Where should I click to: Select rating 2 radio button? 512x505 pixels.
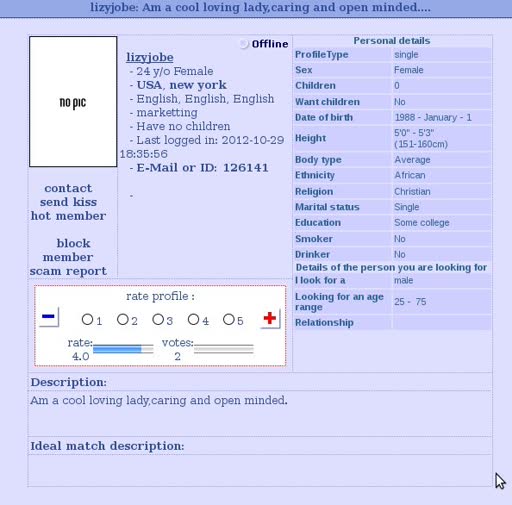[123, 319]
